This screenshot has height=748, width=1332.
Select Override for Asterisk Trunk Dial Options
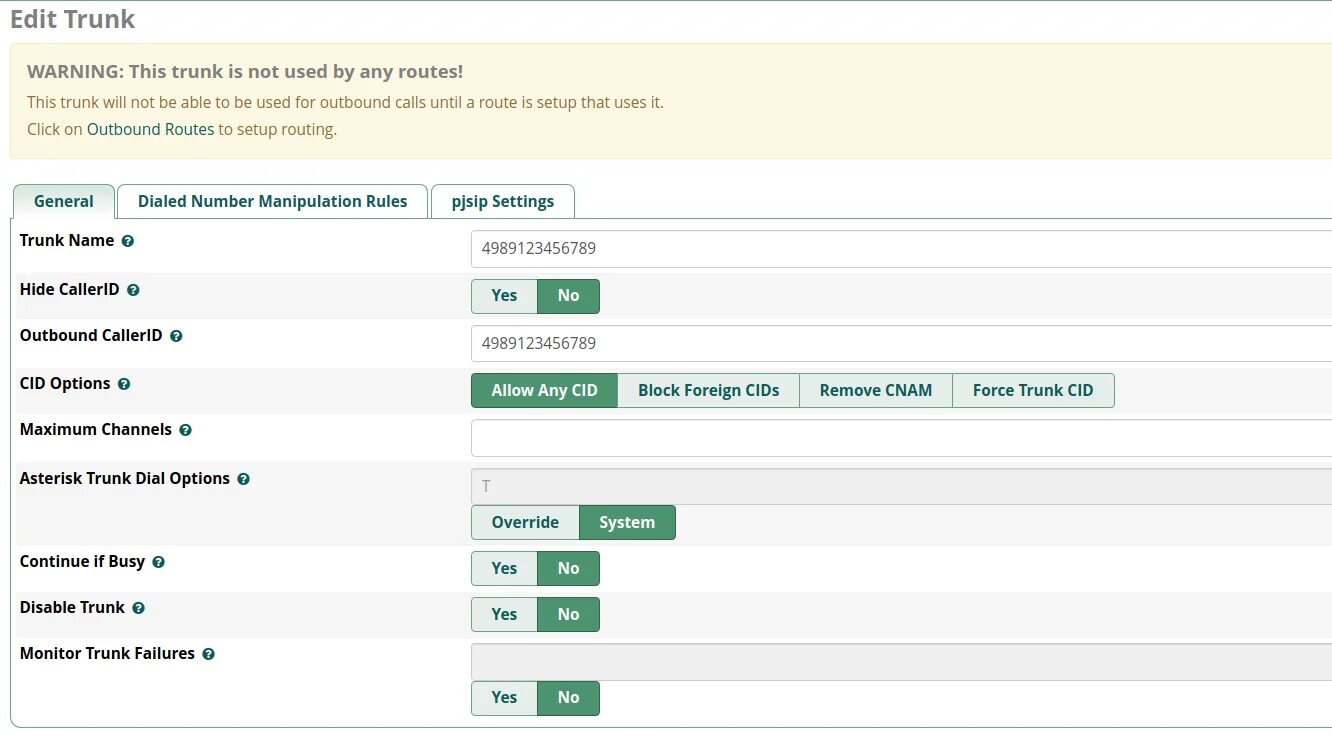(x=525, y=523)
